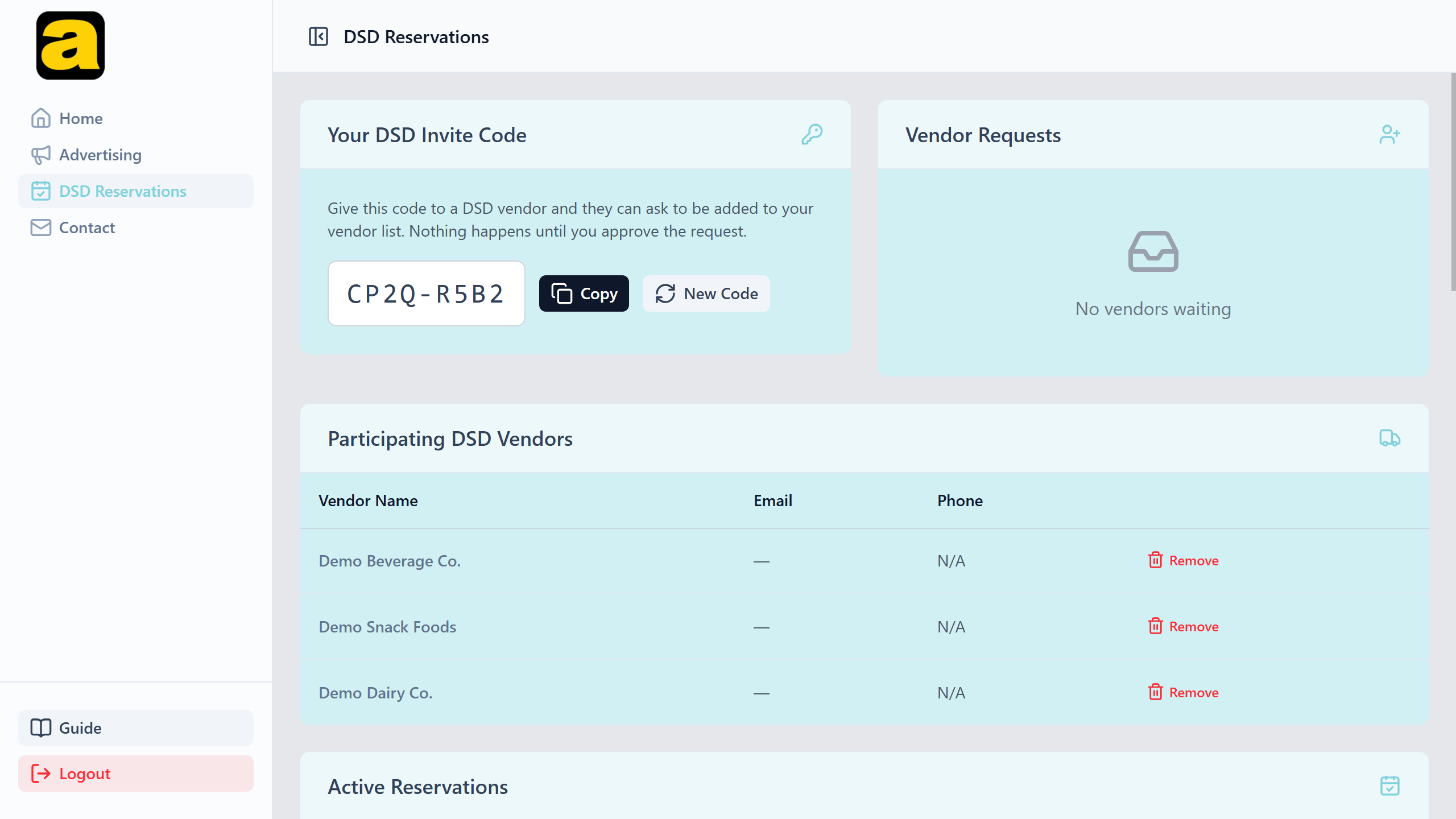1456x819 pixels.
Task: Click the 'No vendors waiting' message
Action: [1153, 309]
